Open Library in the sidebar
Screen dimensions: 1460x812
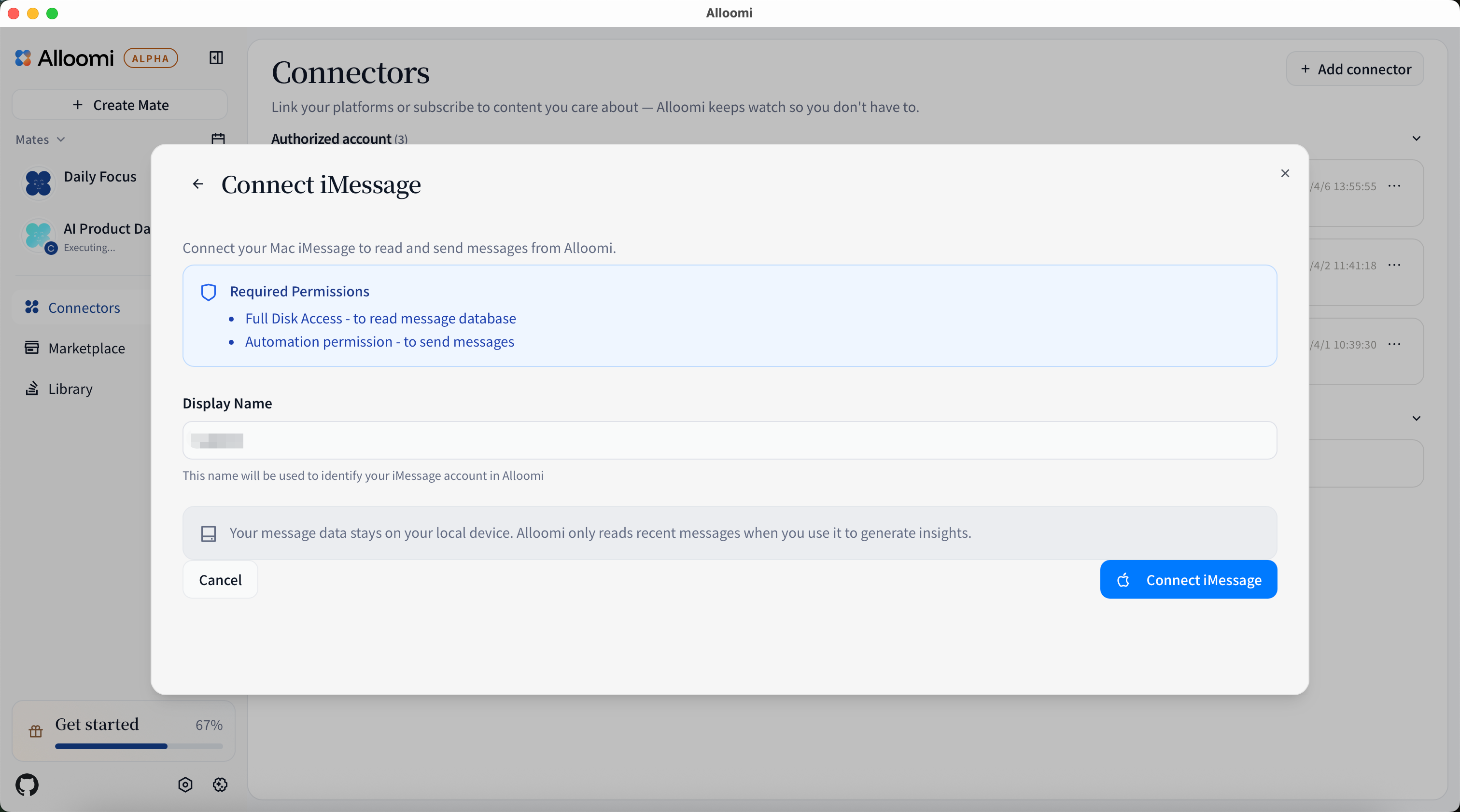[x=70, y=389]
